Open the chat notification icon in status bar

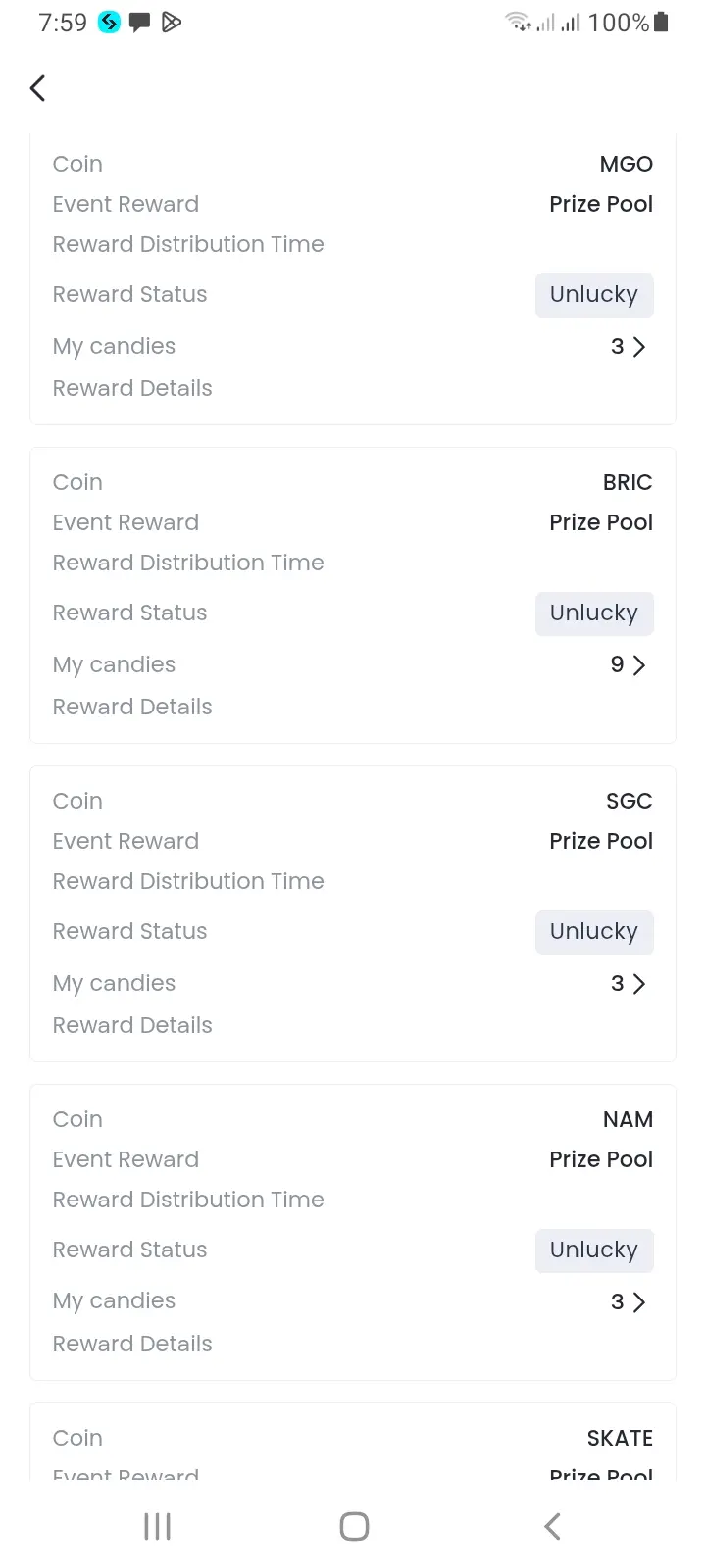click(x=140, y=23)
